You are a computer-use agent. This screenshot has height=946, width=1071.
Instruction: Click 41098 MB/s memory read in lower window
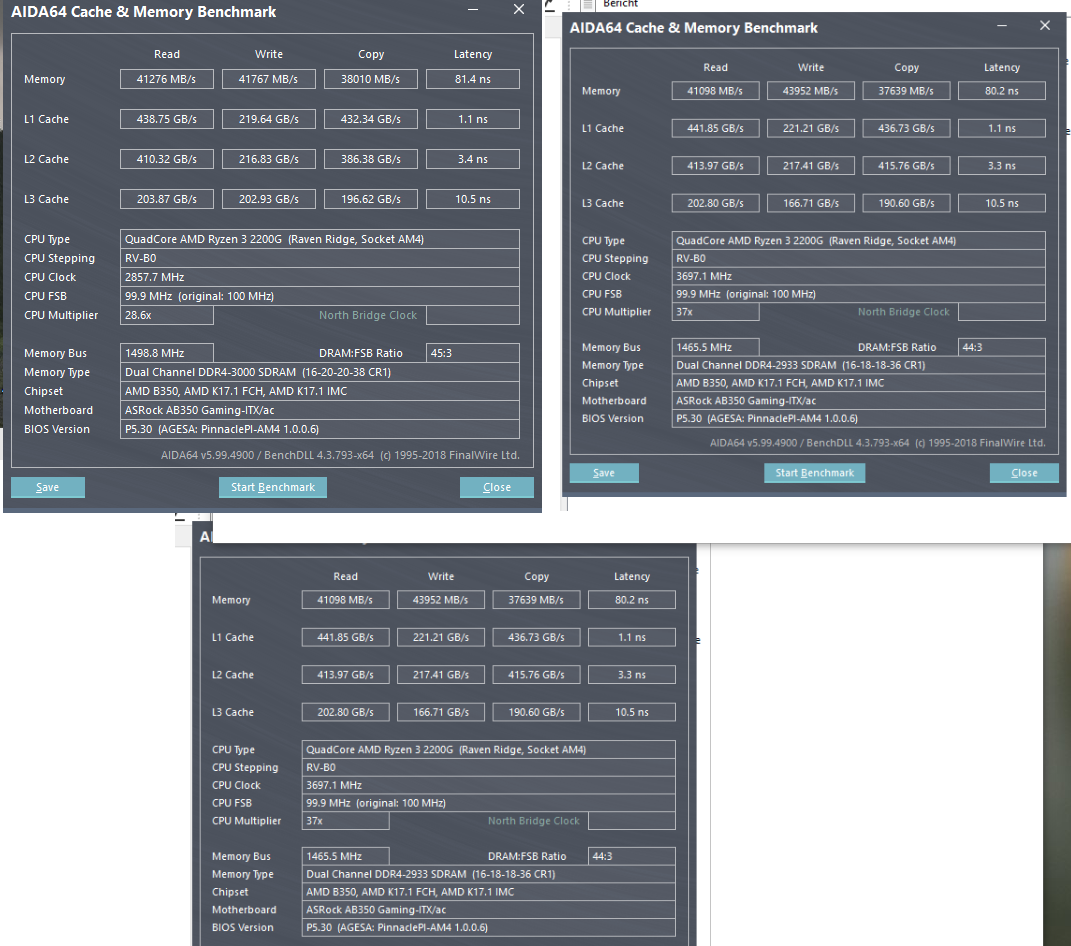tap(346, 600)
